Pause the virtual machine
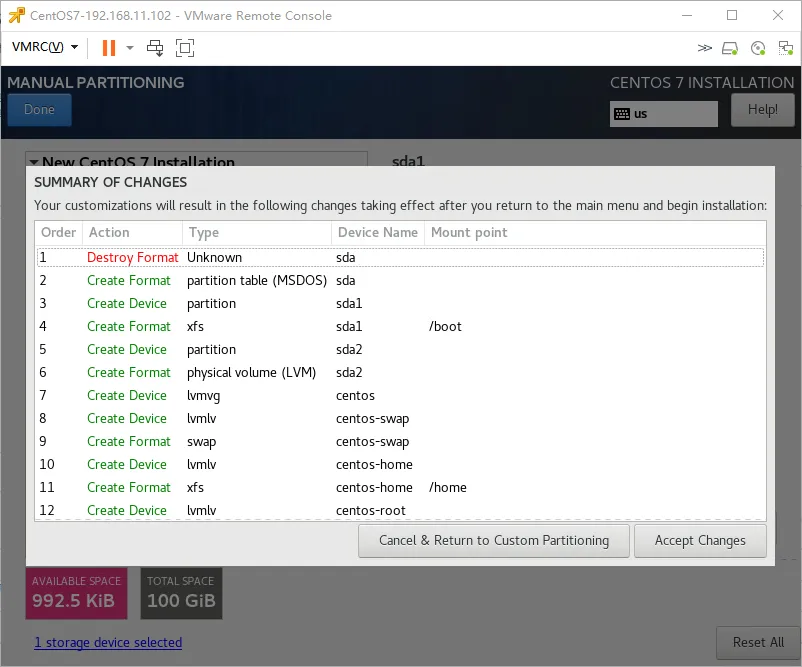This screenshot has width=802, height=667. [x=108, y=48]
